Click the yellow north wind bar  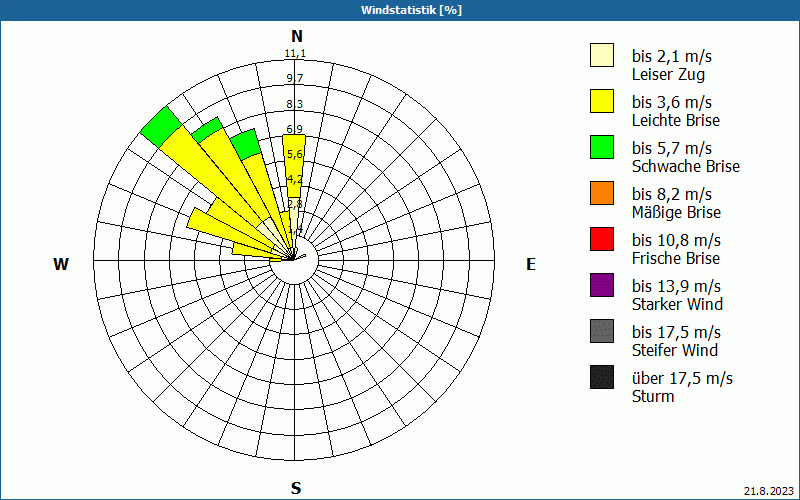(x=294, y=166)
